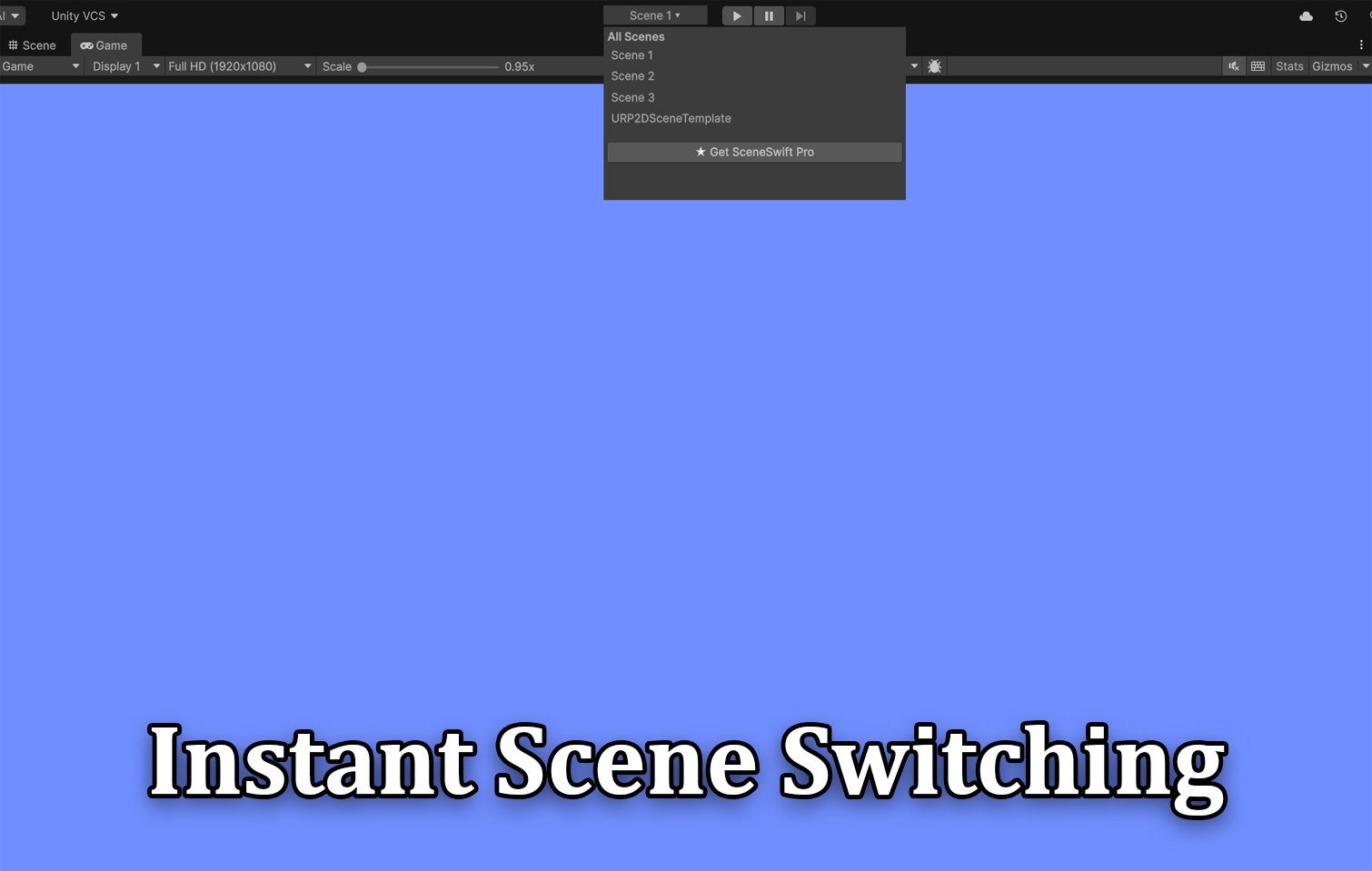Open the Full HD (1920x1080) resolution dropdown

coord(240,66)
